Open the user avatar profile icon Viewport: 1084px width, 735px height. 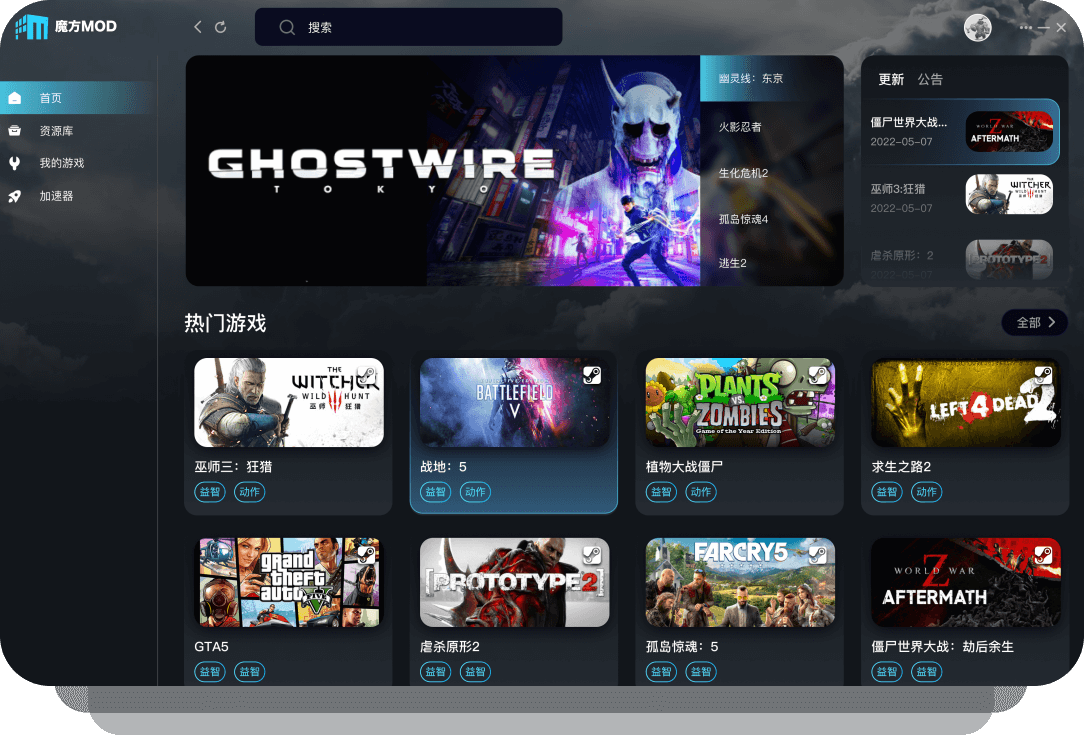[978, 28]
